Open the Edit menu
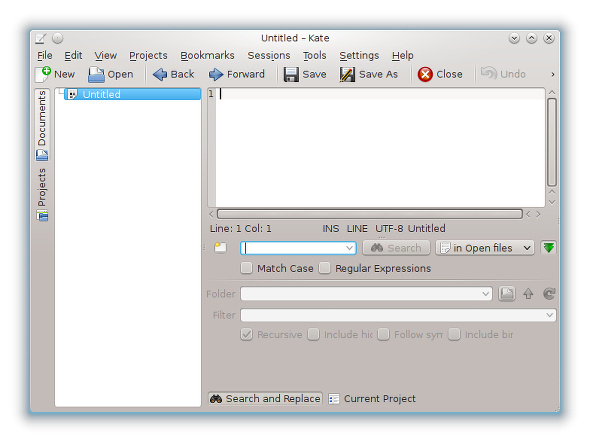 (73, 55)
